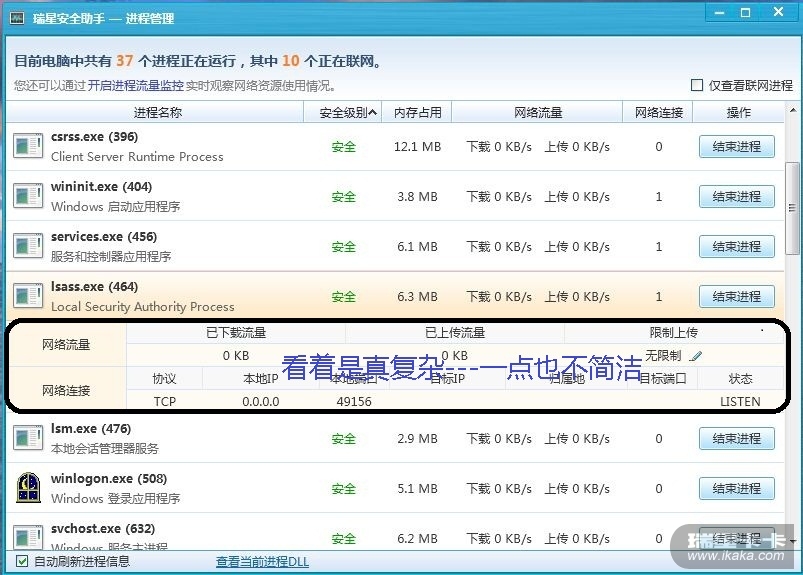End the csrss.exe process
Image resolution: width=803 pixels, height=575 pixels.
[x=736, y=147]
